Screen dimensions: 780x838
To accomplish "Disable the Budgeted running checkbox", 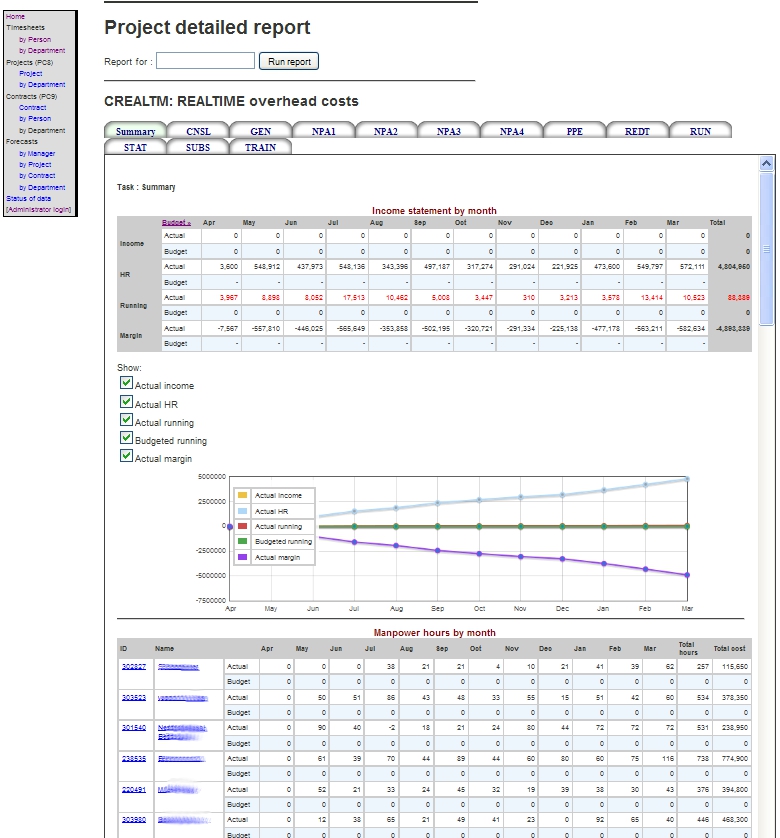I will pos(126,438).
